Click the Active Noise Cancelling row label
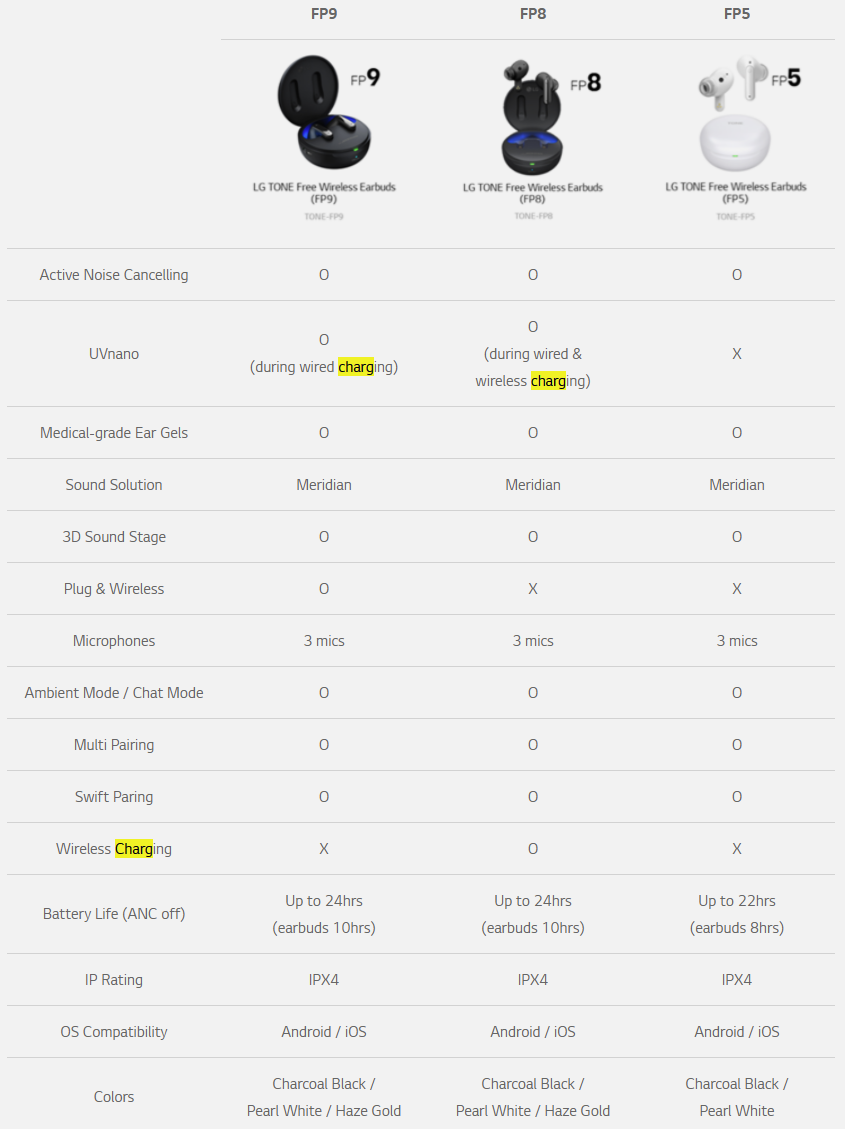845x1129 pixels. 114,274
